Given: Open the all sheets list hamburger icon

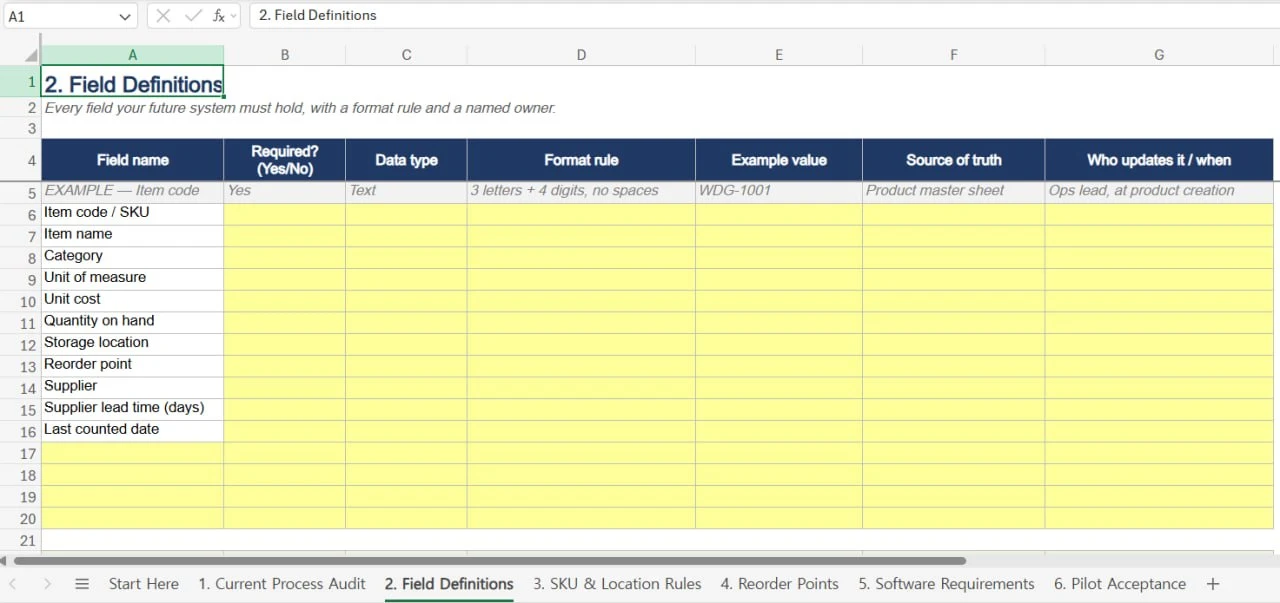Looking at the screenshot, I should tap(82, 584).
